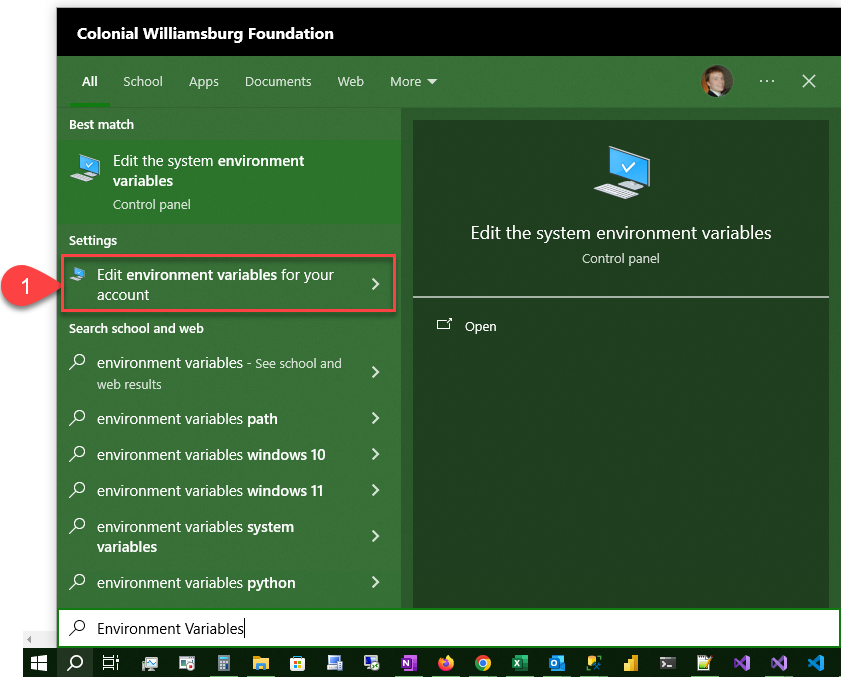Screen dimensions: 841x677
Task: Click the Open icon in preview pane
Action: click(x=444, y=324)
